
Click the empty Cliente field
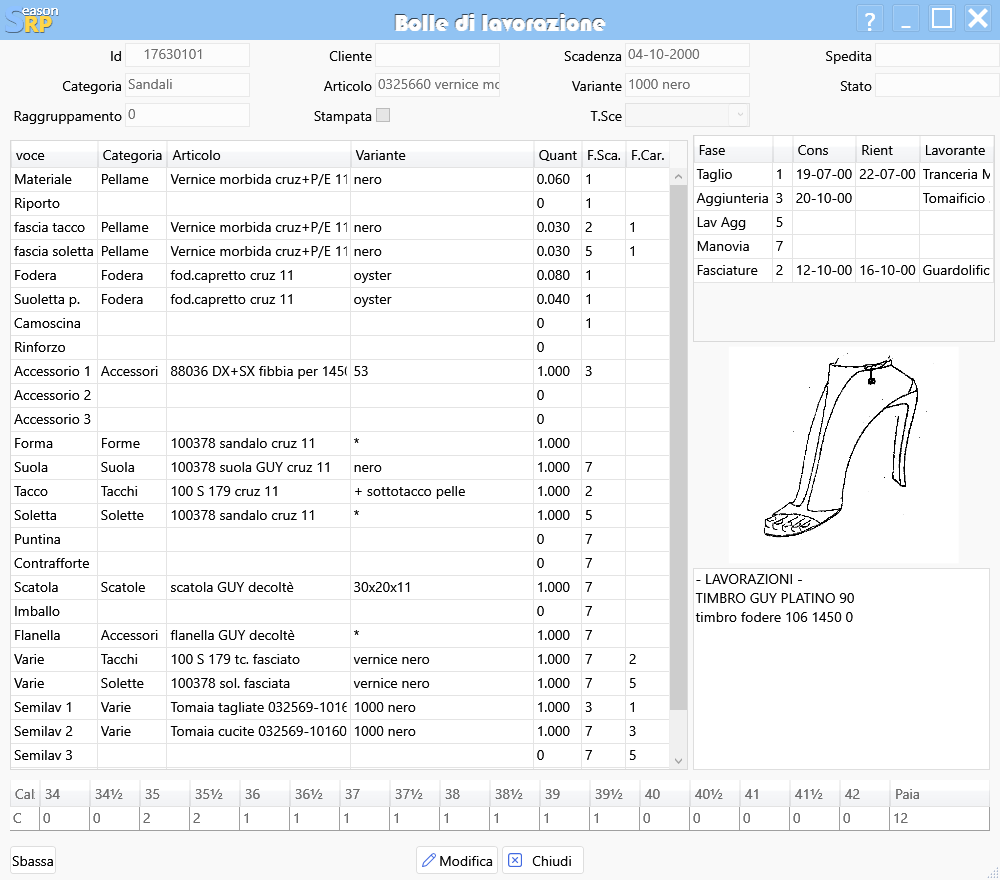coord(437,55)
